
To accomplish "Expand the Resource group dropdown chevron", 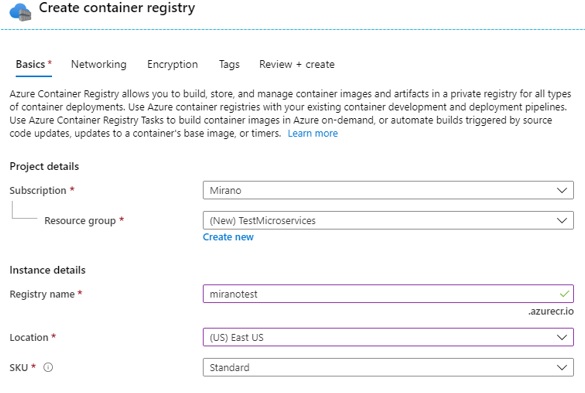I will click(561, 221).
